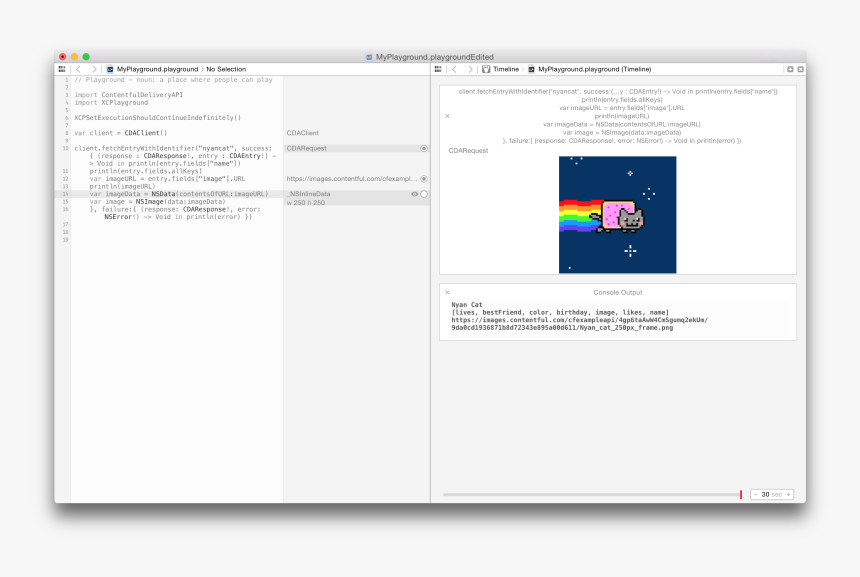Toggle value history for CDARequest result
Viewport: 860px width, 577px height.
[x=424, y=149]
